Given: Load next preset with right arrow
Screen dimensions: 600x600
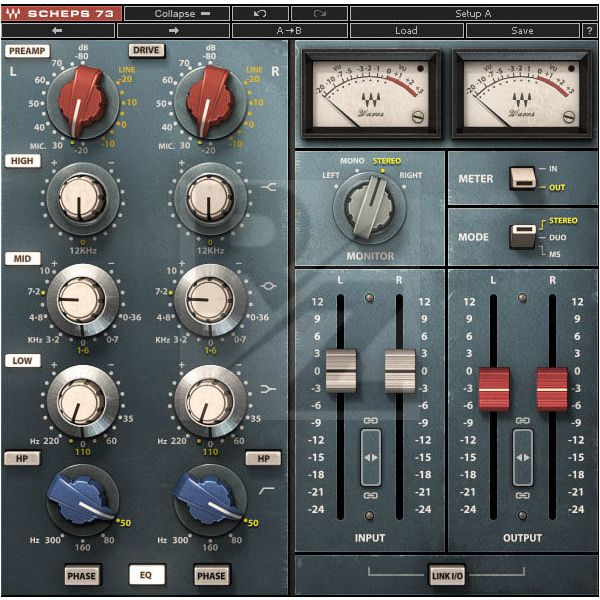Looking at the screenshot, I should tap(173, 30).
